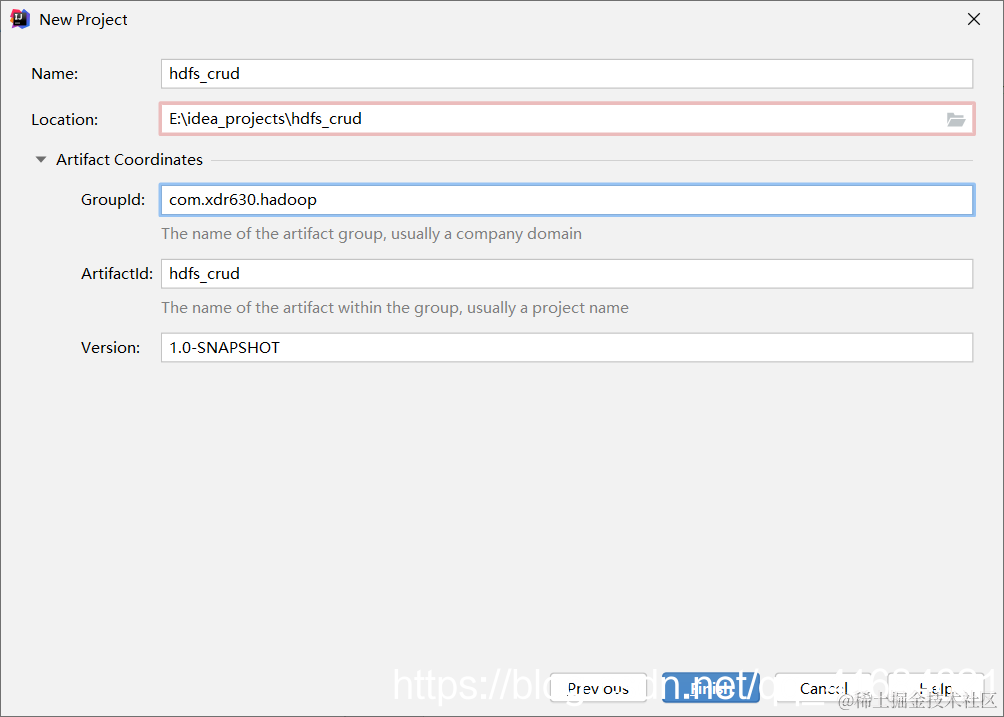Click the IntelliJ IDEA logo in title bar

[x=20, y=19]
